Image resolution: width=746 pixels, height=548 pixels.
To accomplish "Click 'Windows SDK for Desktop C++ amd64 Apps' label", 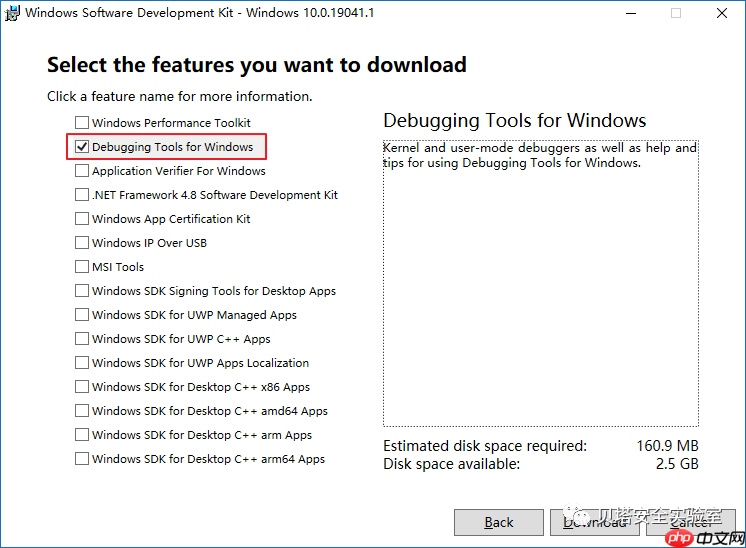I will tap(210, 411).
